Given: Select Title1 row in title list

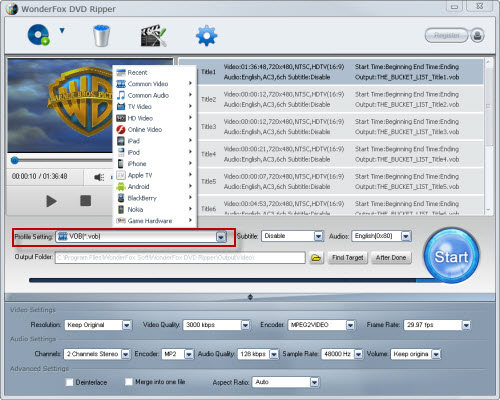Looking at the screenshot, I should (340, 72).
